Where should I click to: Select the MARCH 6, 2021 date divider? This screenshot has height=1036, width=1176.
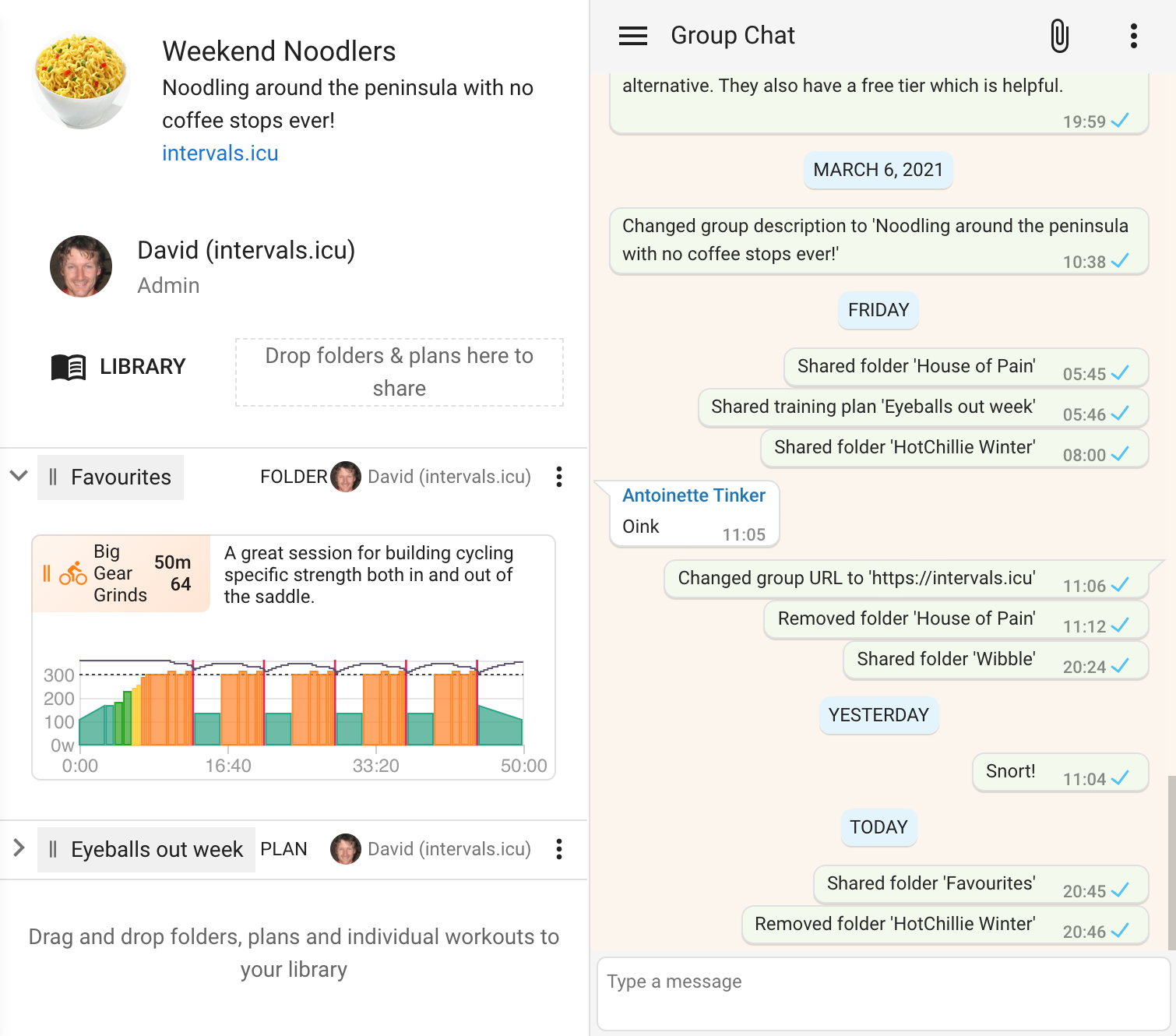tap(878, 170)
